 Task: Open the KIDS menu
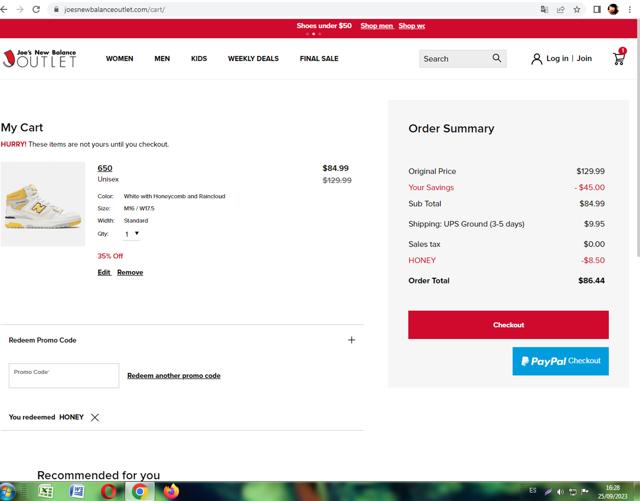coord(199,58)
